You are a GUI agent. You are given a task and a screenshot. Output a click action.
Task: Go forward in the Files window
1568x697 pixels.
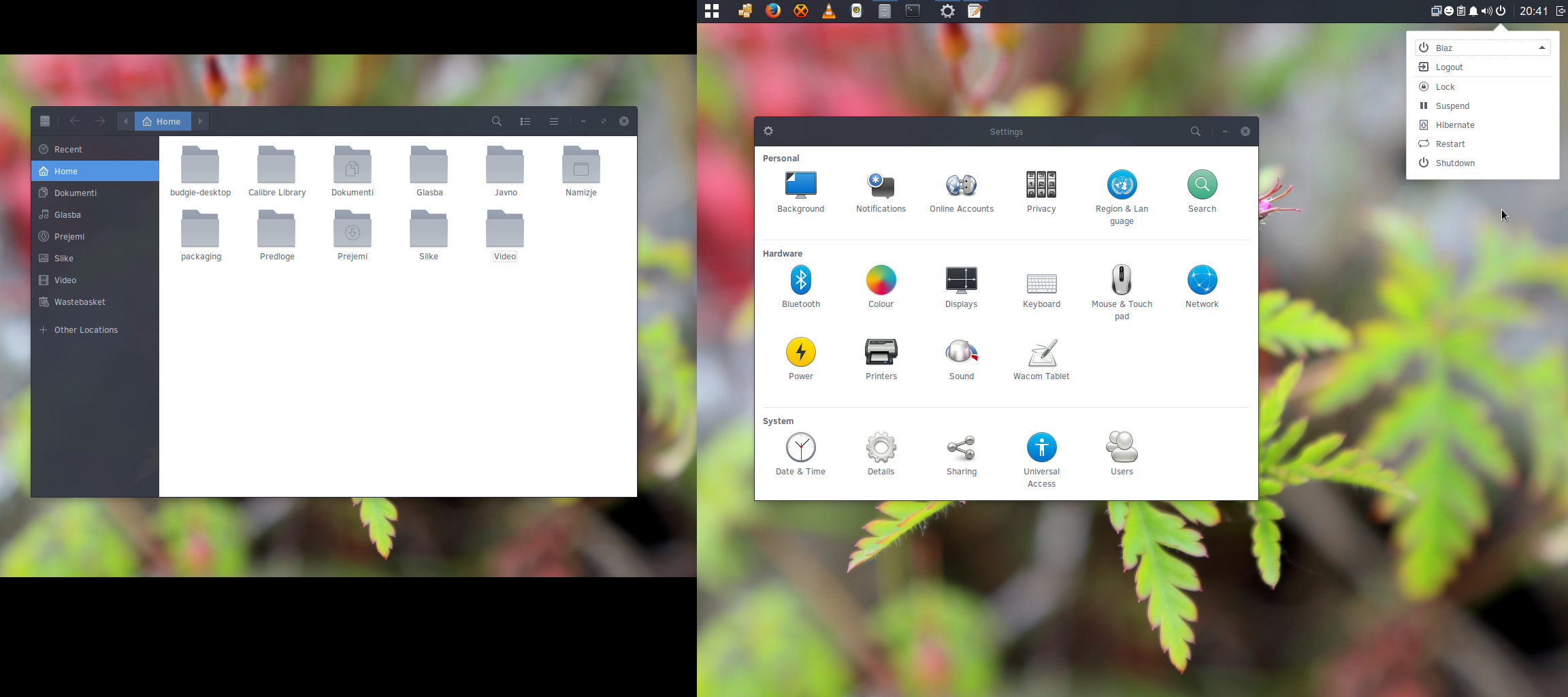(100, 121)
